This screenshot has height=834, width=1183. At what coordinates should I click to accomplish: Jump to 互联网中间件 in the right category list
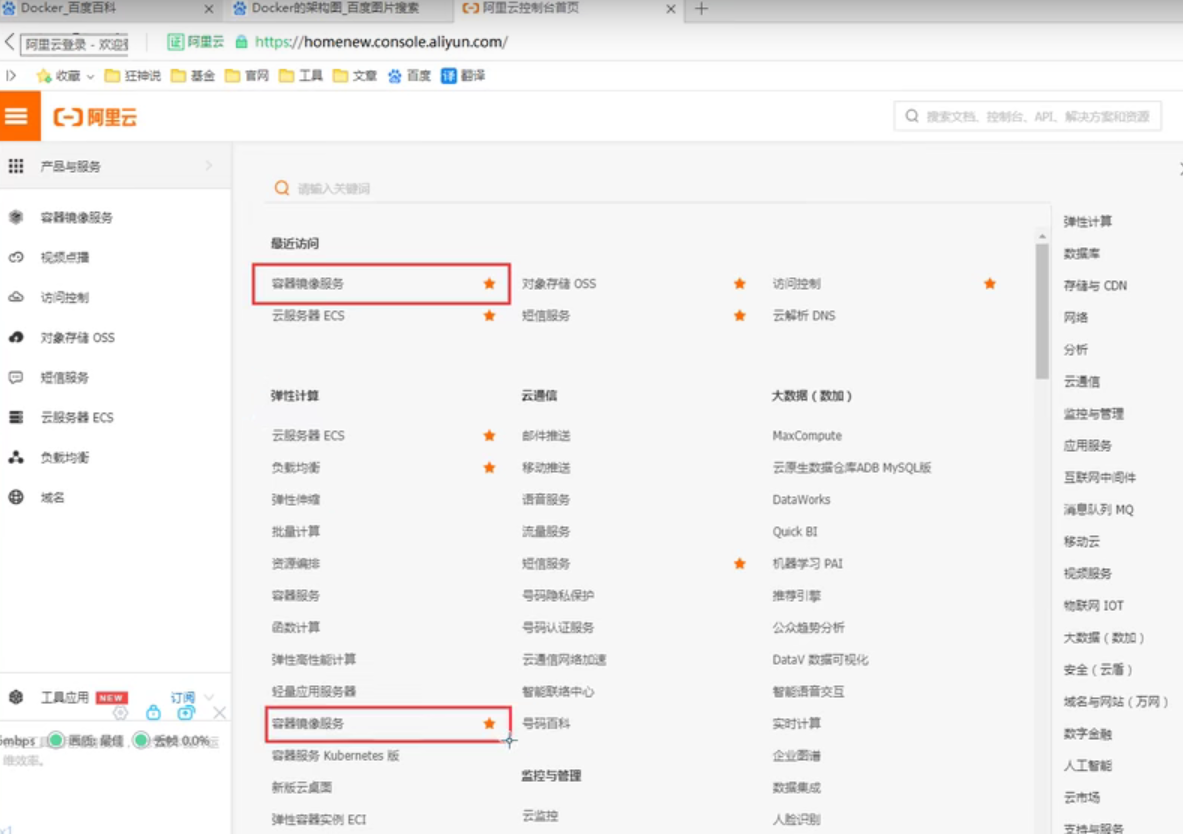coord(1099,477)
